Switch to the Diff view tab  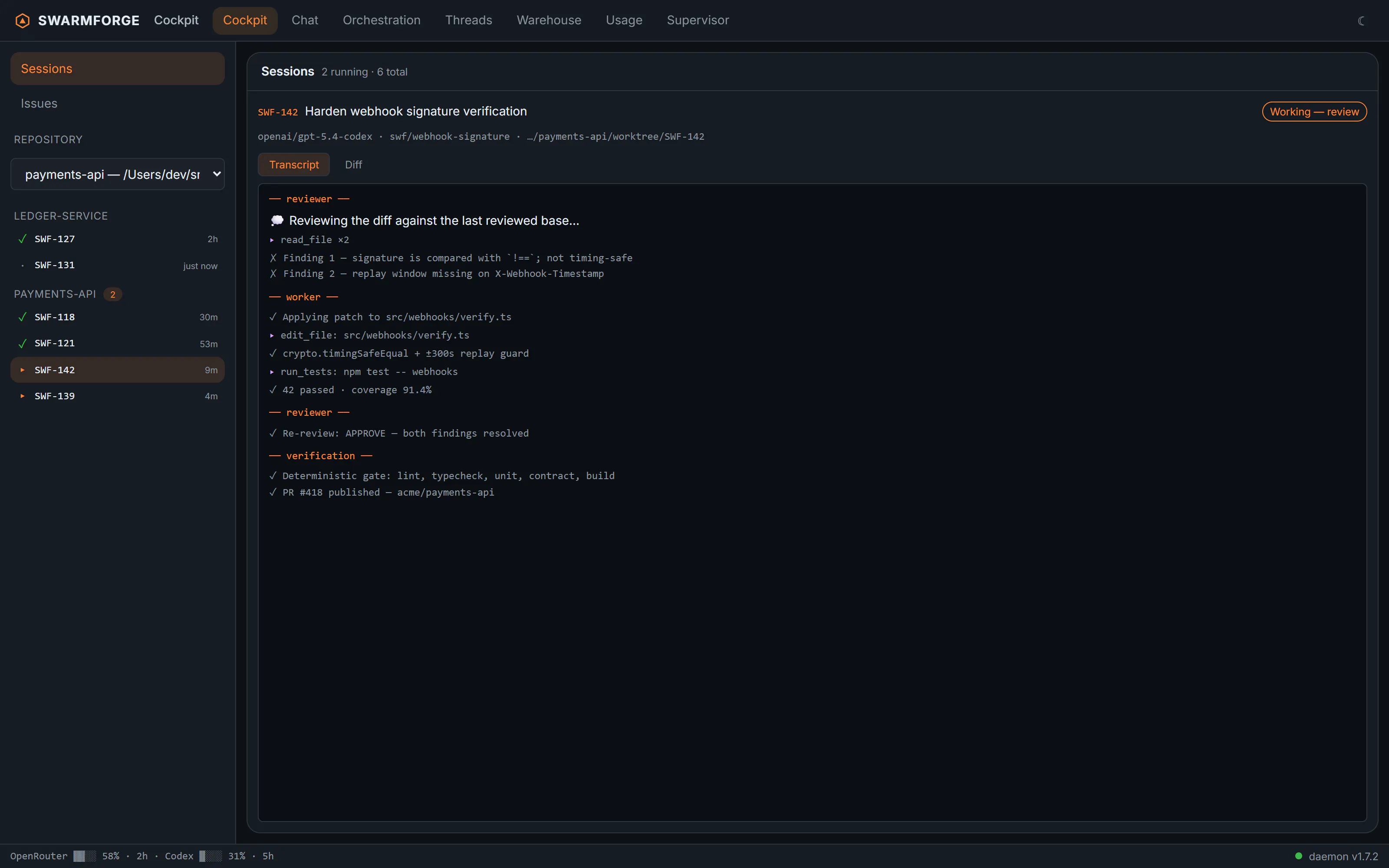(x=354, y=165)
